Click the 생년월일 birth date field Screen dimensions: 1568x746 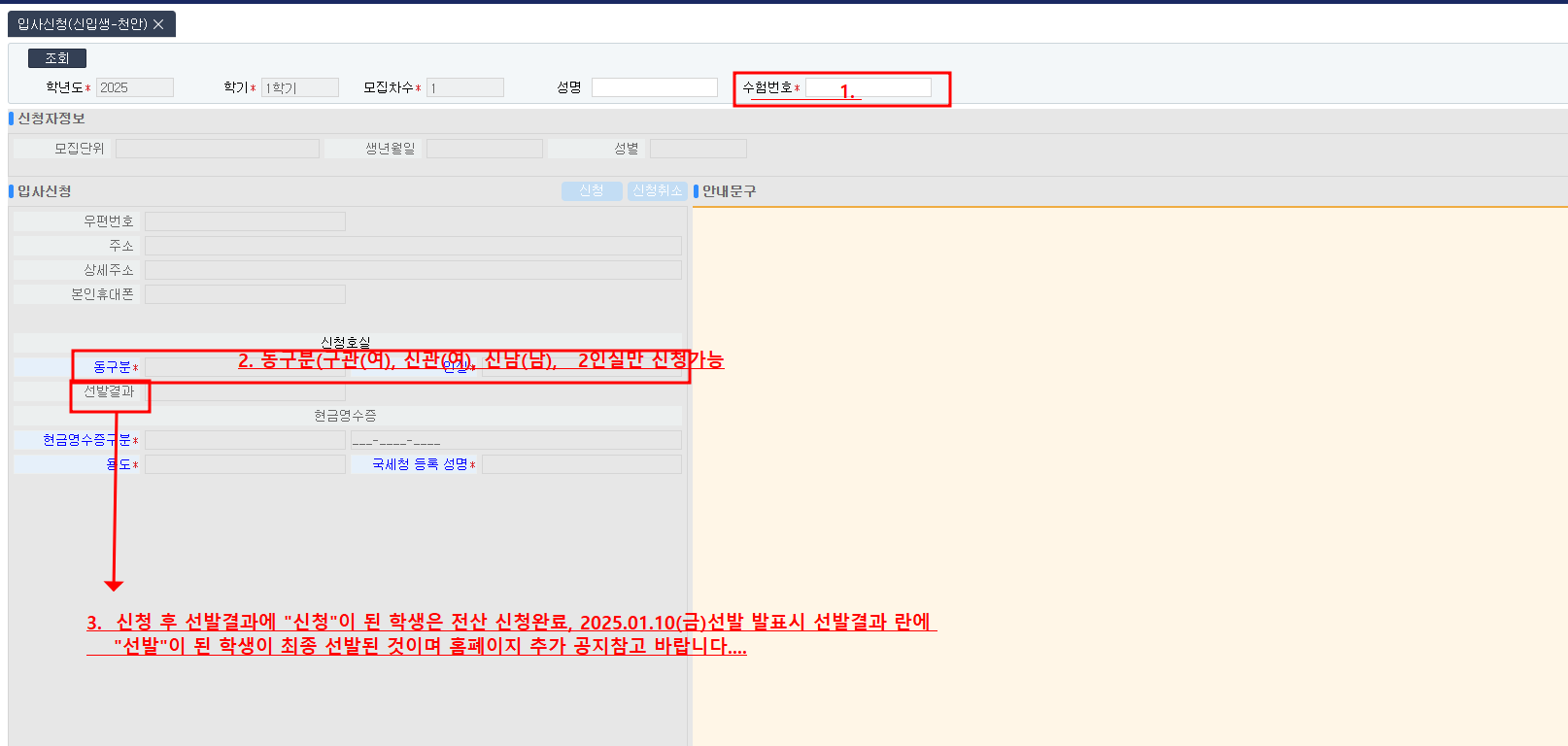(484, 149)
